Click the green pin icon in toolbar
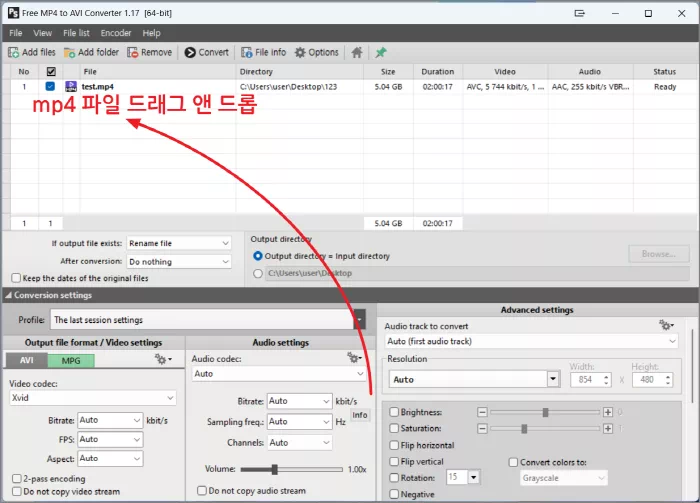700x503 pixels. click(380, 53)
